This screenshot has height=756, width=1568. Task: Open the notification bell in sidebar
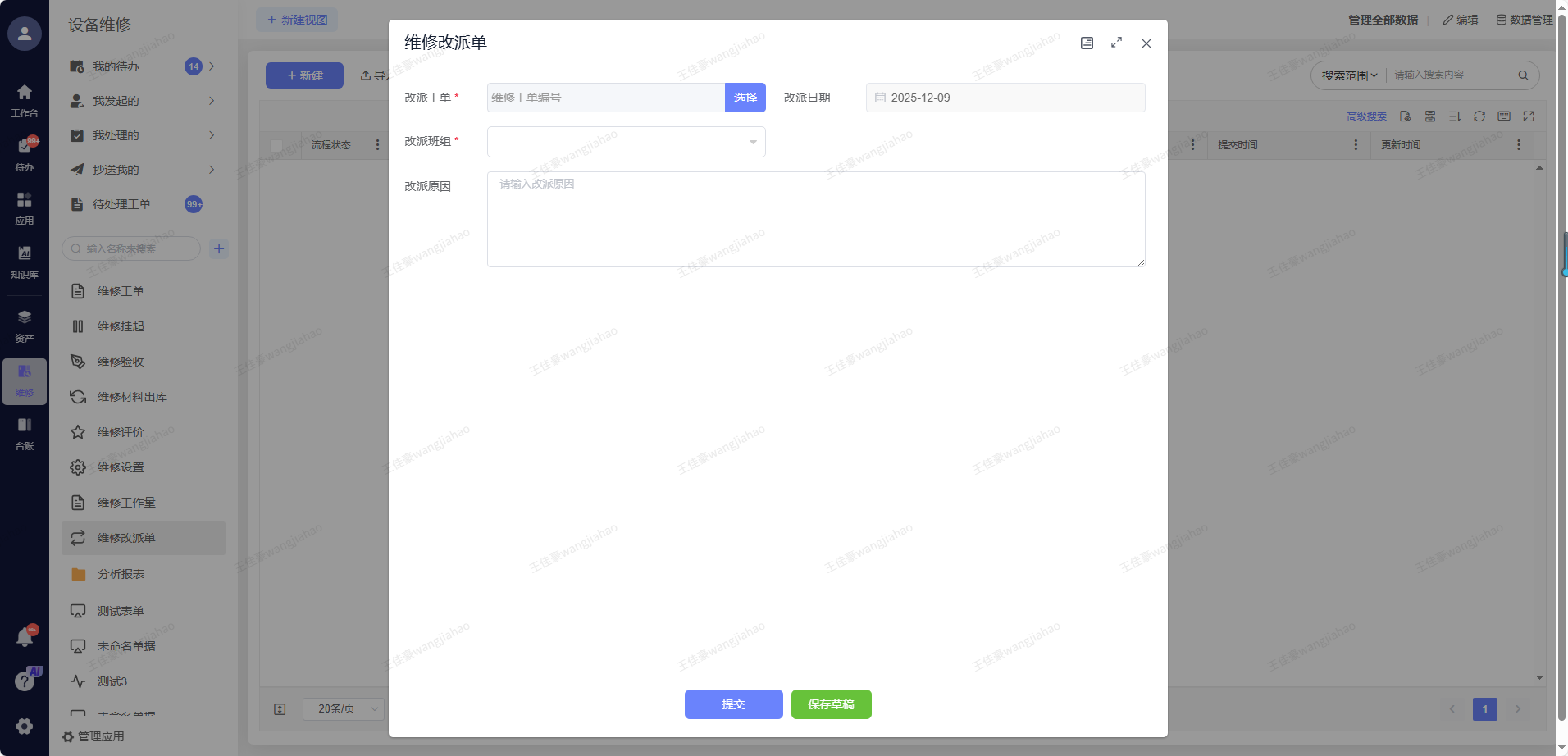coord(25,637)
